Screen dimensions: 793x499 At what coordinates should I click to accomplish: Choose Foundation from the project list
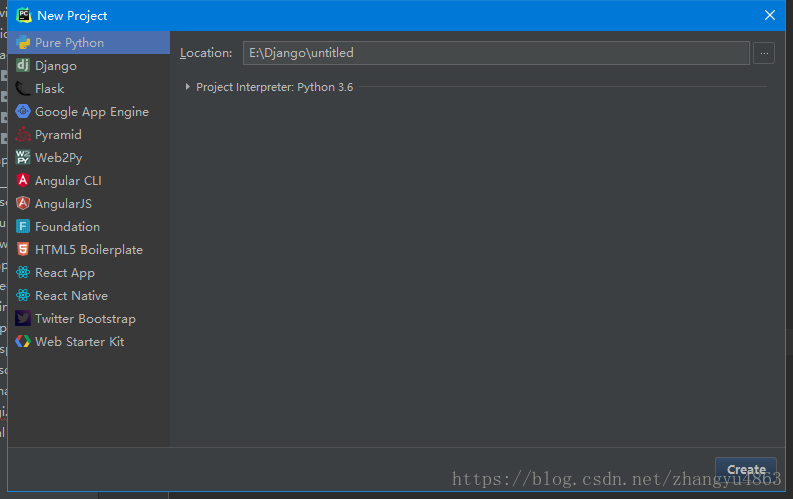67,227
